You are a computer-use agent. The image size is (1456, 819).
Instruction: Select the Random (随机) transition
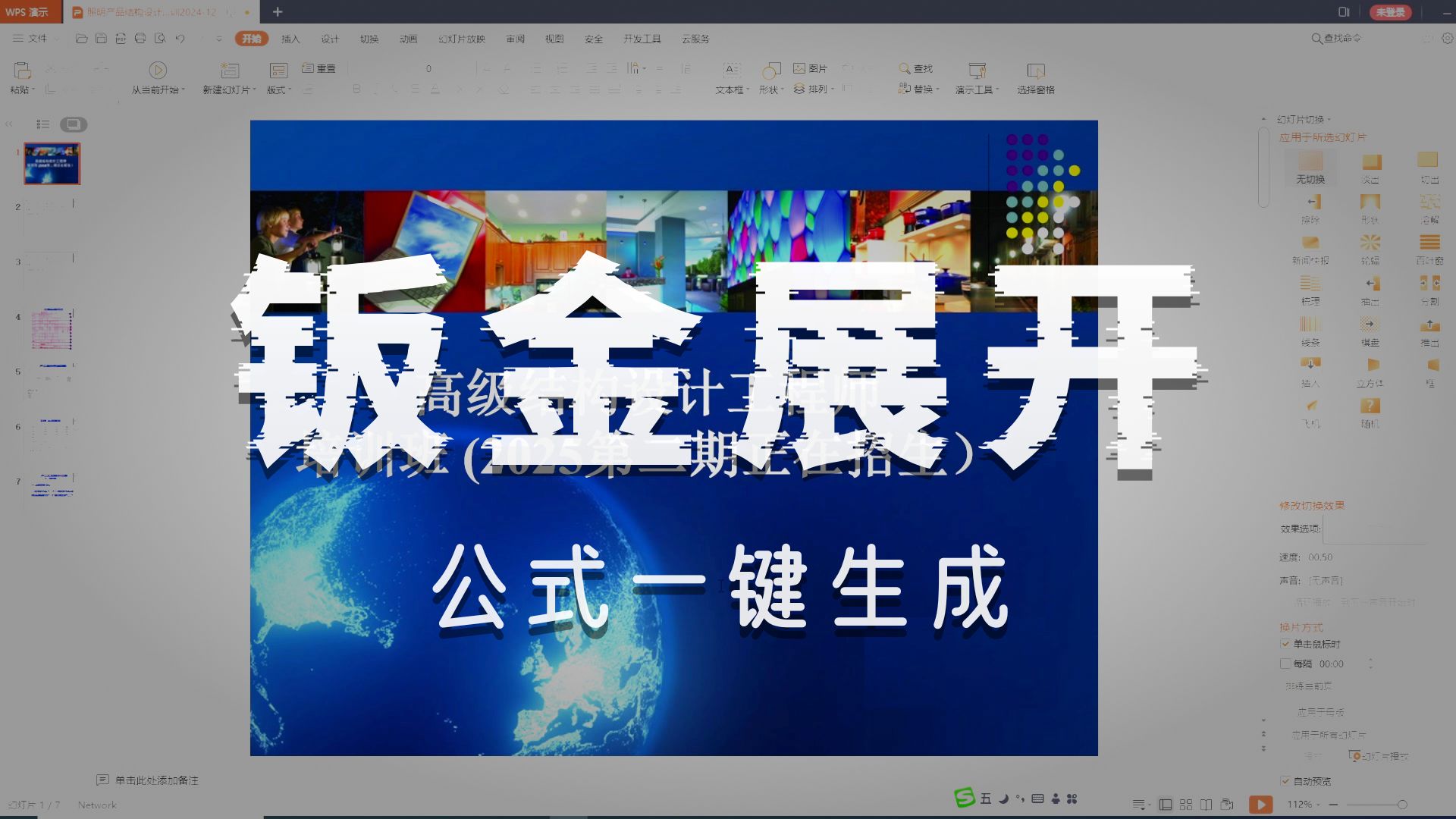pos(1370,413)
